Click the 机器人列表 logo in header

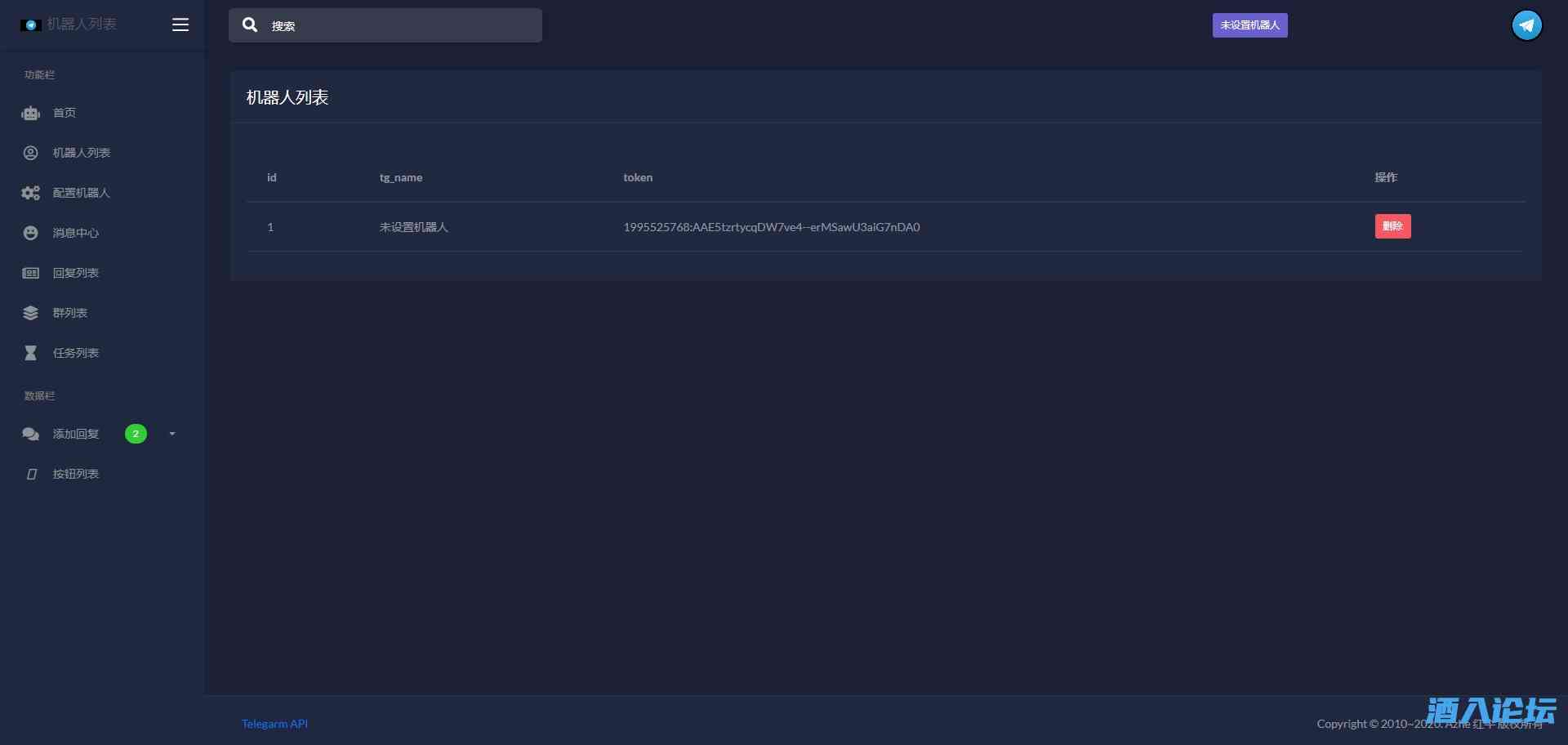coord(69,25)
